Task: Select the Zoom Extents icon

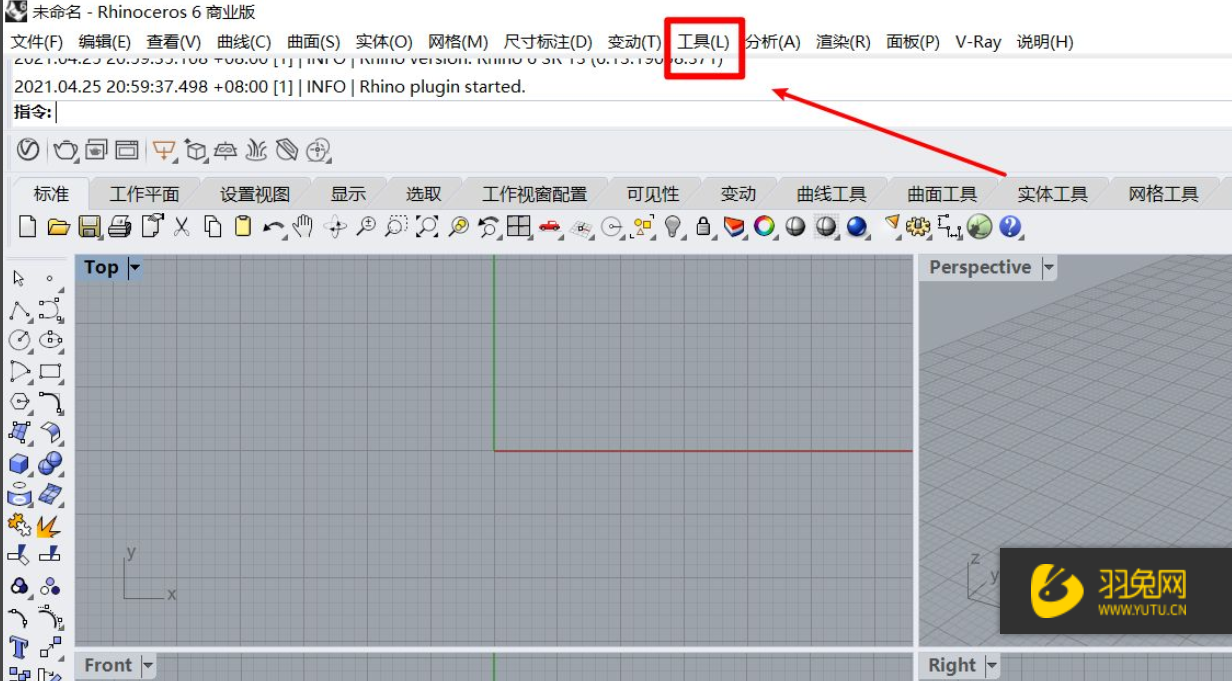Action: (427, 227)
